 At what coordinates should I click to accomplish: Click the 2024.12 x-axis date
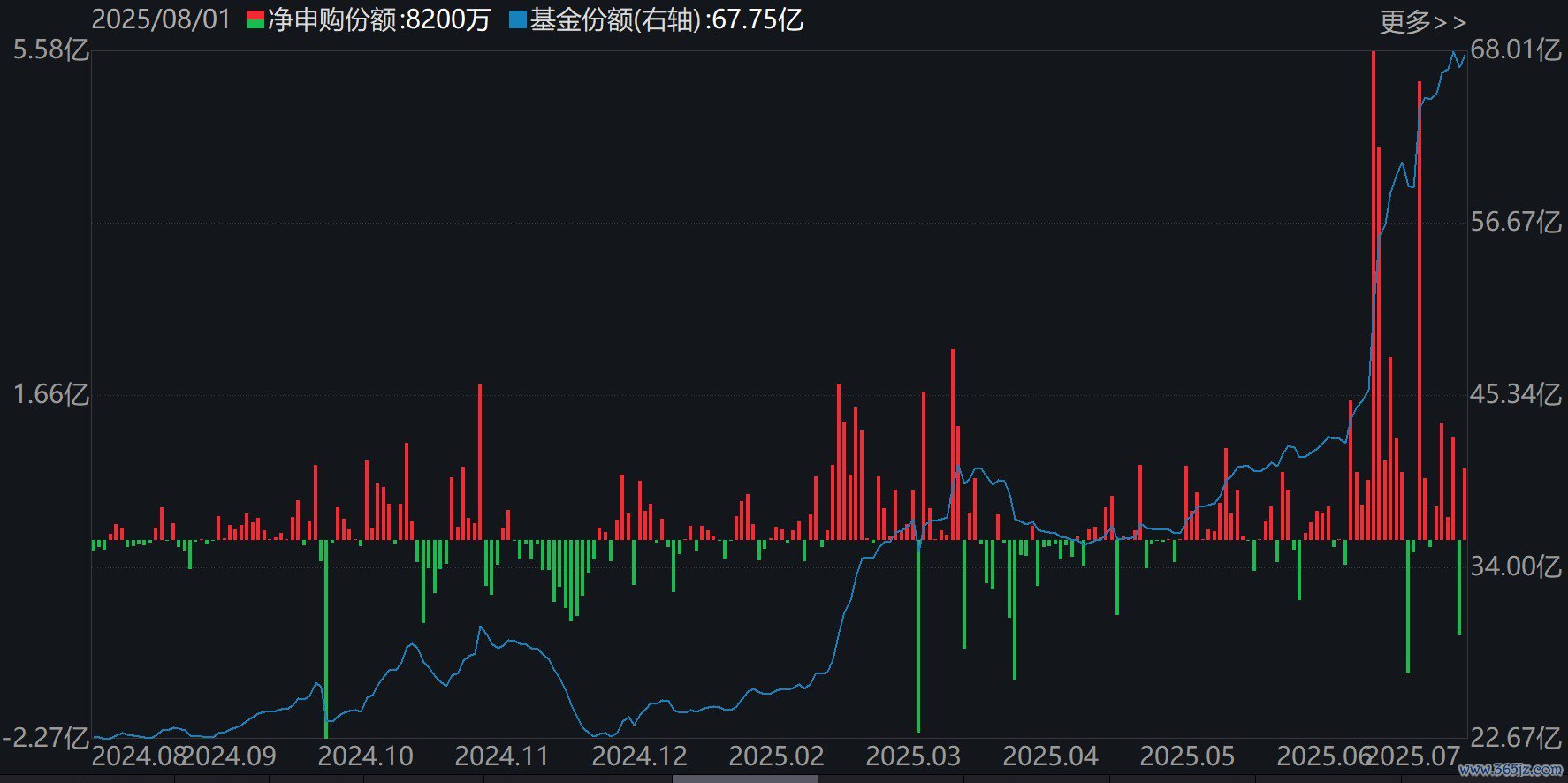pyautogui.click(x=639, y=756)
